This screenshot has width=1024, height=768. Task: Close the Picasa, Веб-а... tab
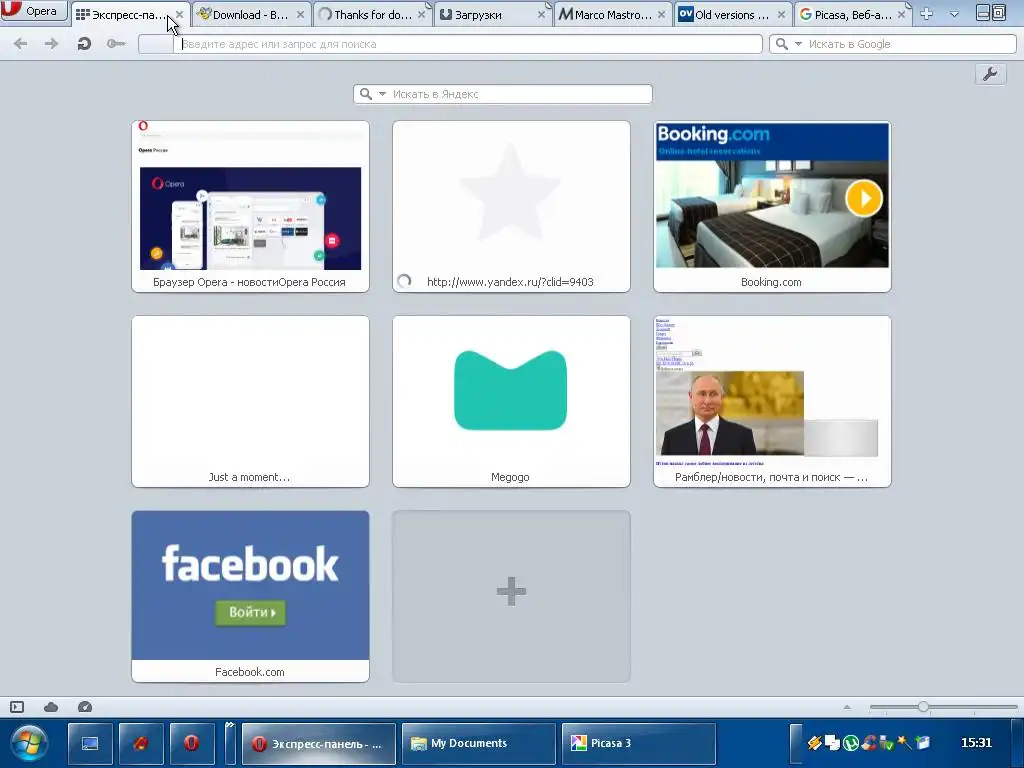click(902, 14)
